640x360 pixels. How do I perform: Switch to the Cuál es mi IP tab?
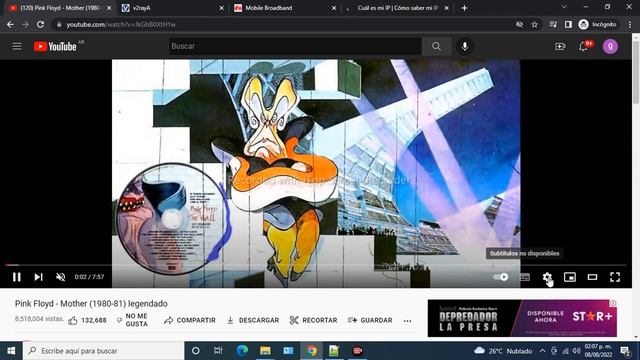(398, 8)
